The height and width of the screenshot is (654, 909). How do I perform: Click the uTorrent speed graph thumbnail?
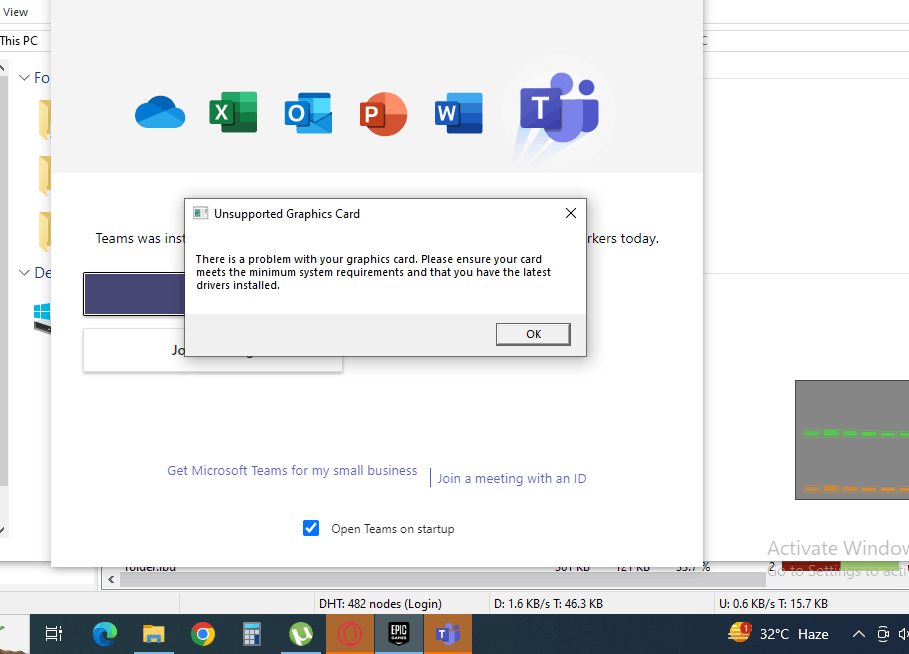click(852, 440)
